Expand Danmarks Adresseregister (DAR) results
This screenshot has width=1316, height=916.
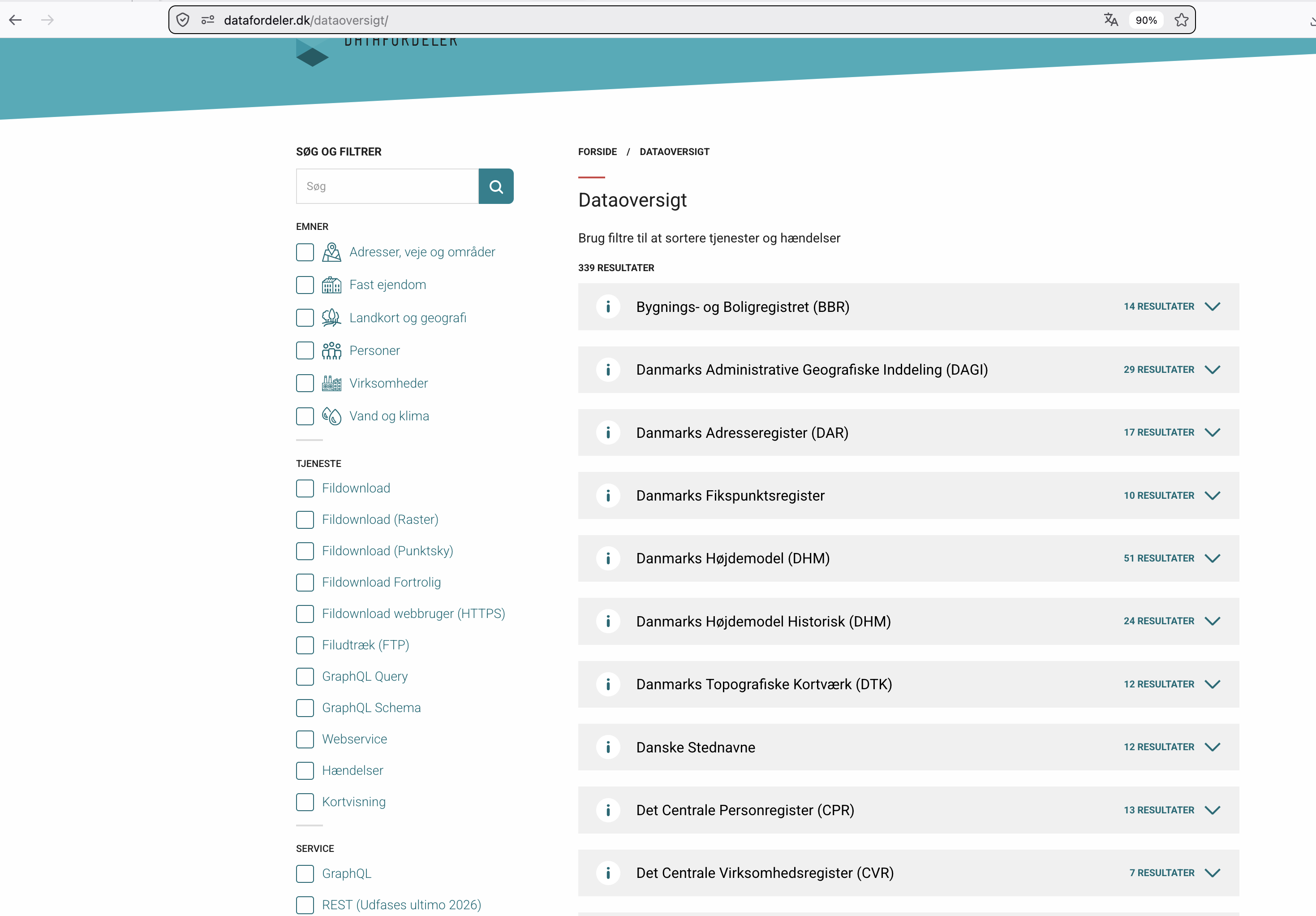[1212, 432]
